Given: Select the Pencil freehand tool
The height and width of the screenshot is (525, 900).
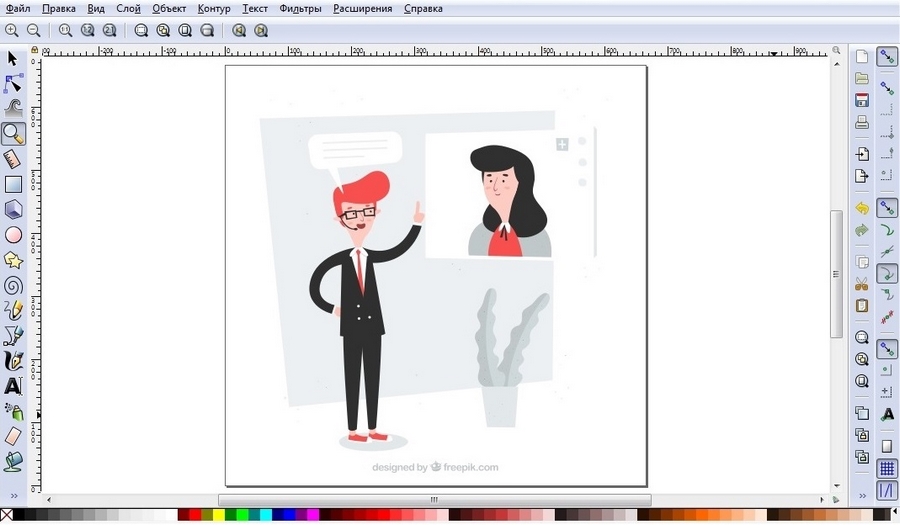Looking at the screenshot, I should click(x=13, y=310).
